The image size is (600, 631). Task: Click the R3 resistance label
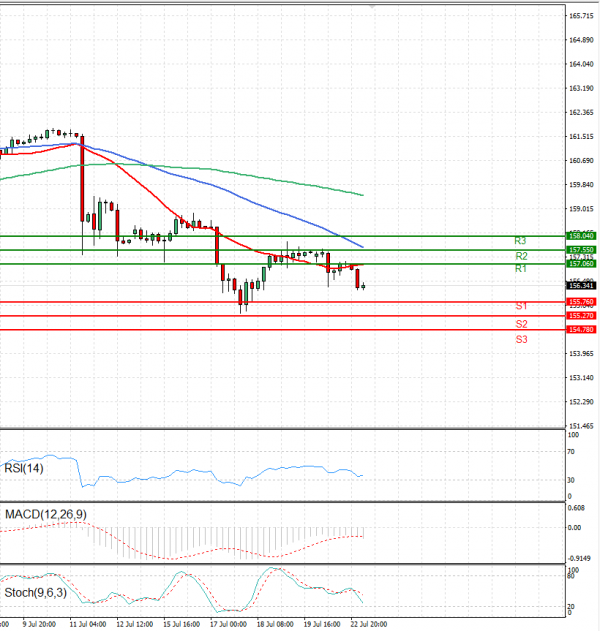tap(520, 241)
